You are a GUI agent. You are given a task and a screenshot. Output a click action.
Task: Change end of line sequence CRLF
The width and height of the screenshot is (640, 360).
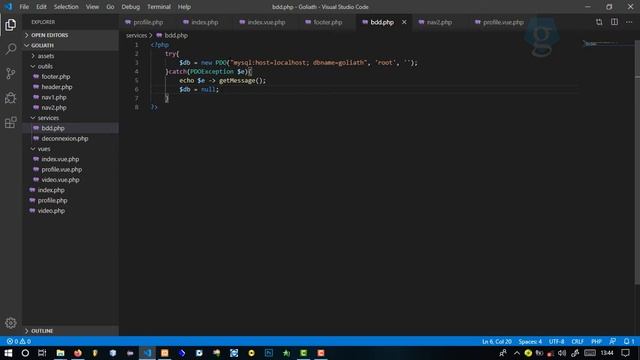click(577, 341)
